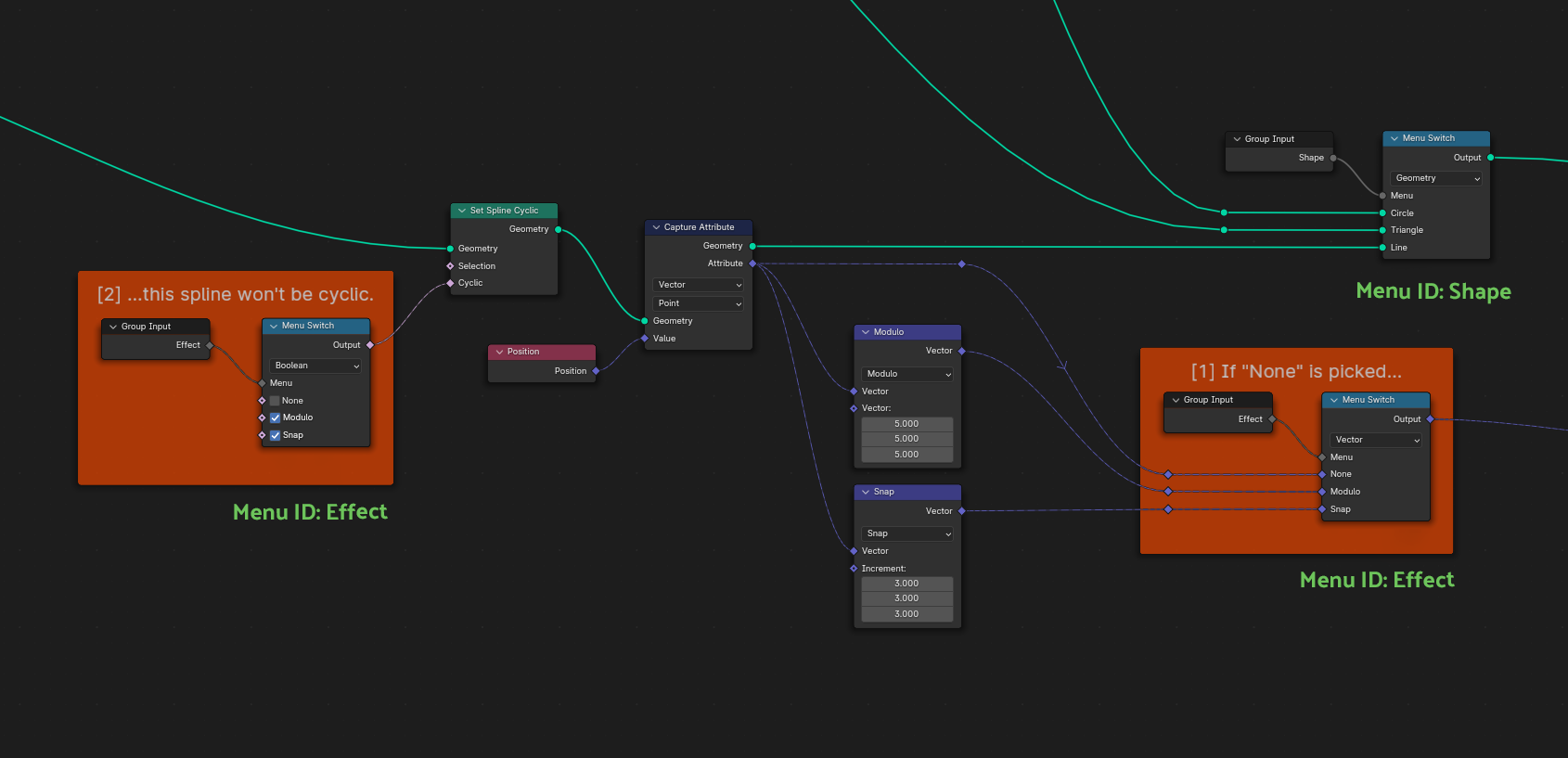1568x758 pixels.
Task: Open the Boolean data type dropdown
Action: [316, 366]
